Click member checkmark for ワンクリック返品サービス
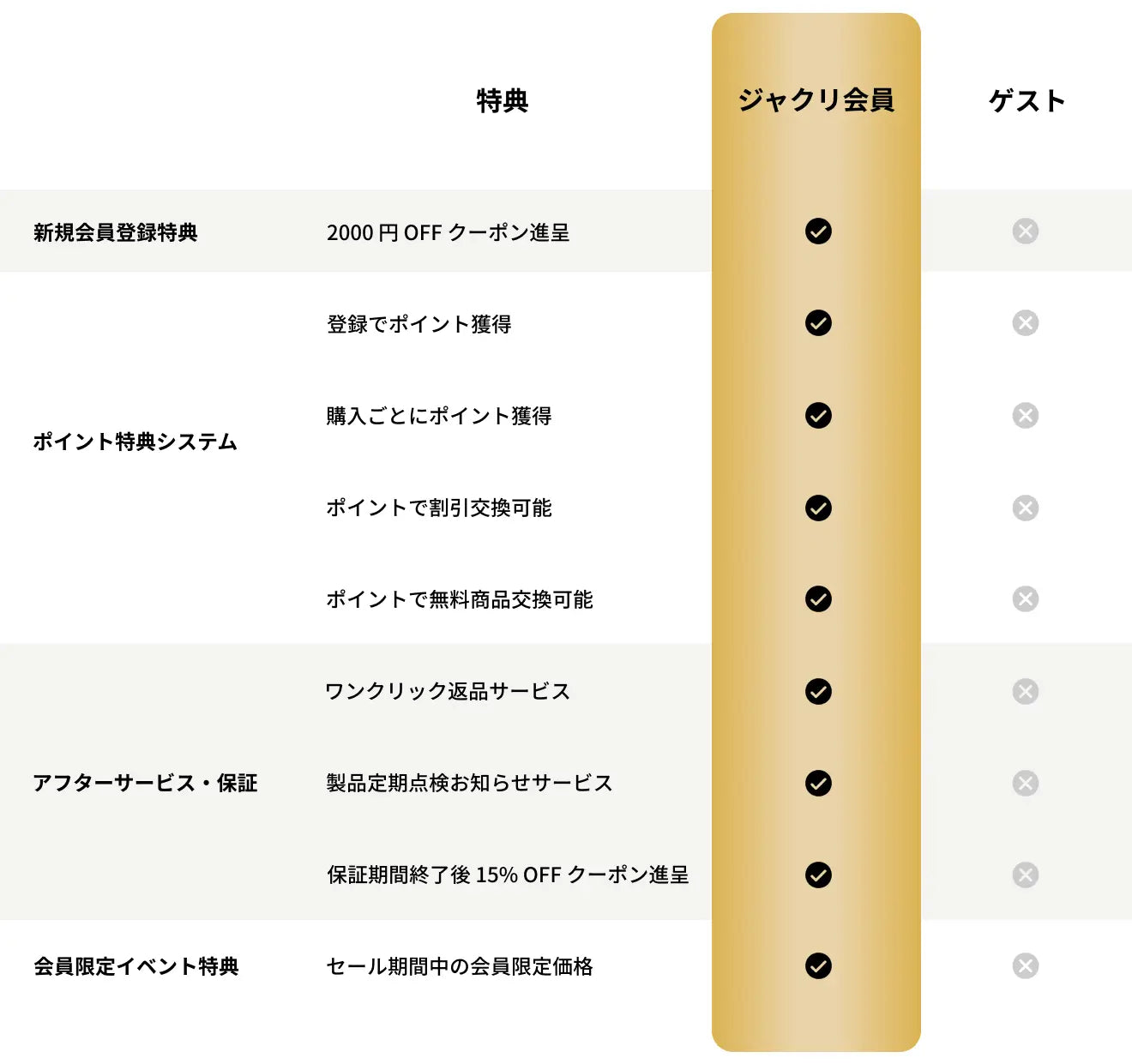Viewport: 1132px width, 1064px height. coord(818,691)
